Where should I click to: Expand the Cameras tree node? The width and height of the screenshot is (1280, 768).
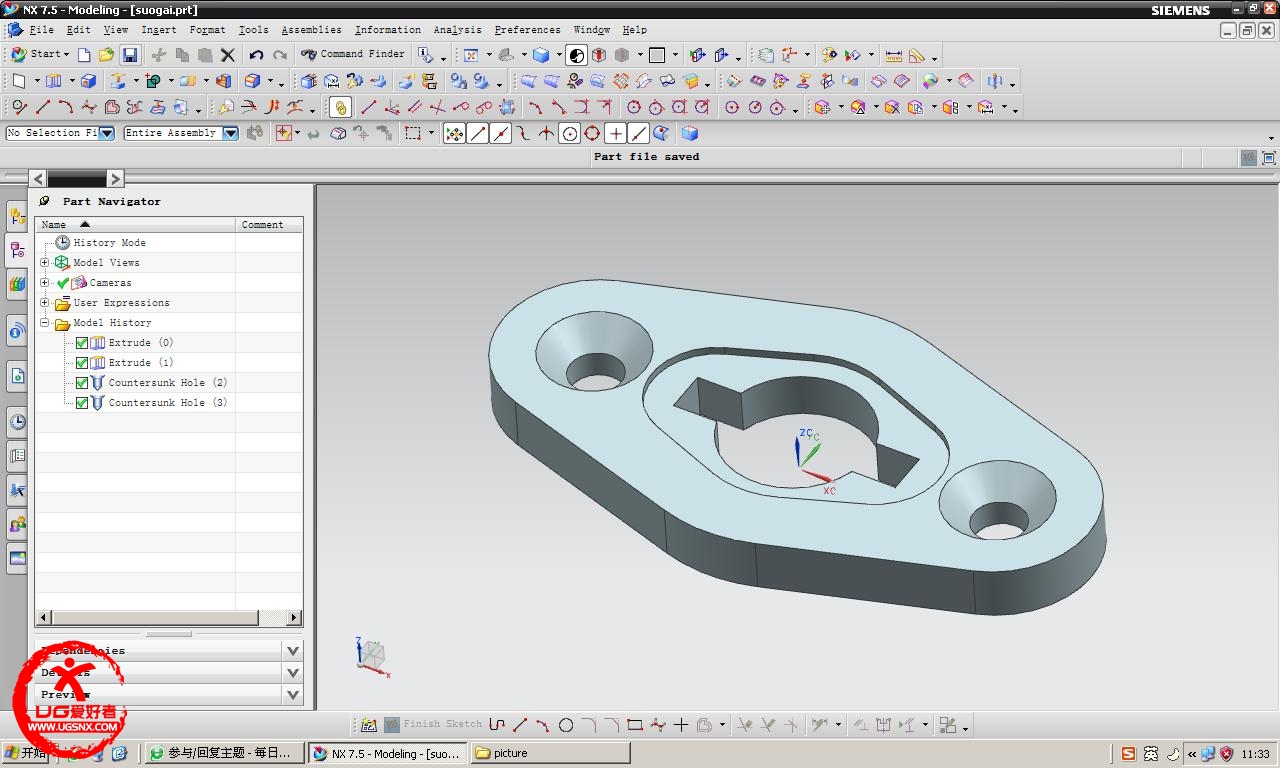[x=44, y=283]
